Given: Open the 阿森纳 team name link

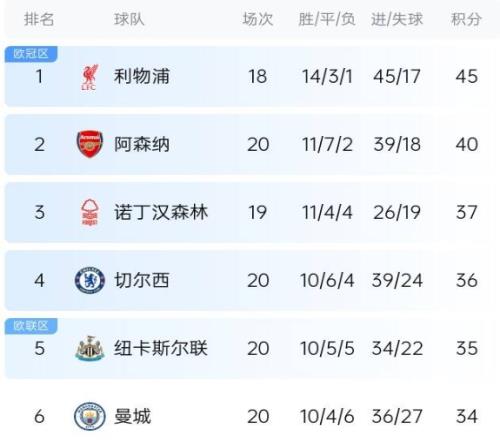Looking at the screenshot, I should coord(142,144).
